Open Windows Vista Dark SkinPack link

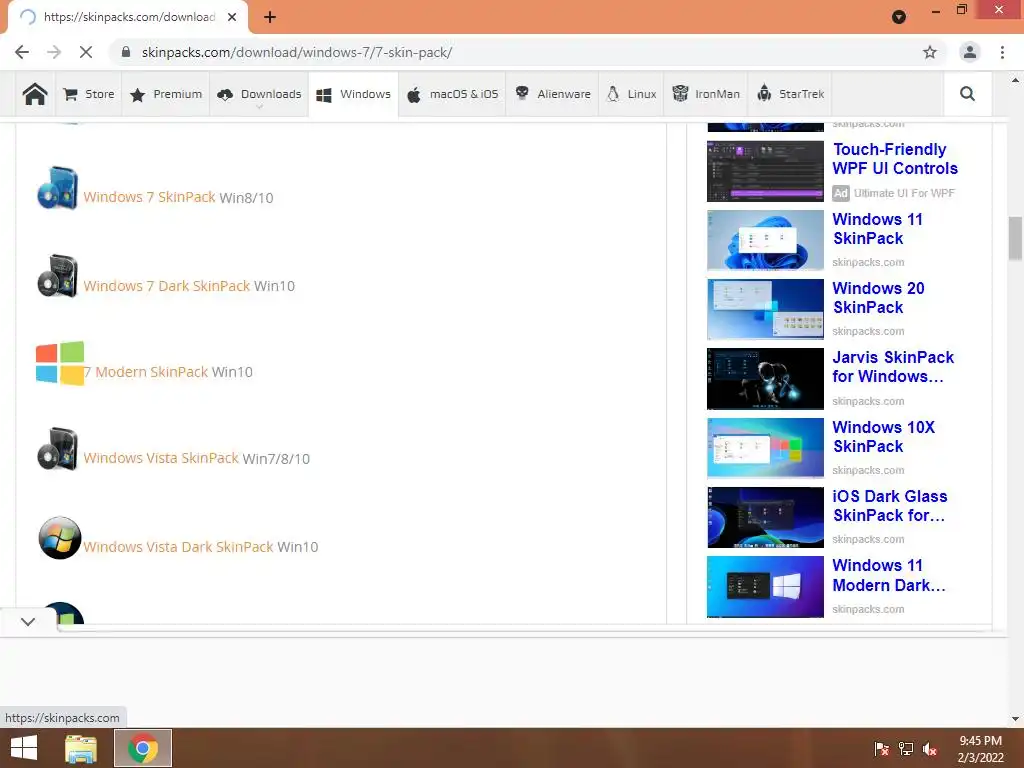[x=178, y=547]
